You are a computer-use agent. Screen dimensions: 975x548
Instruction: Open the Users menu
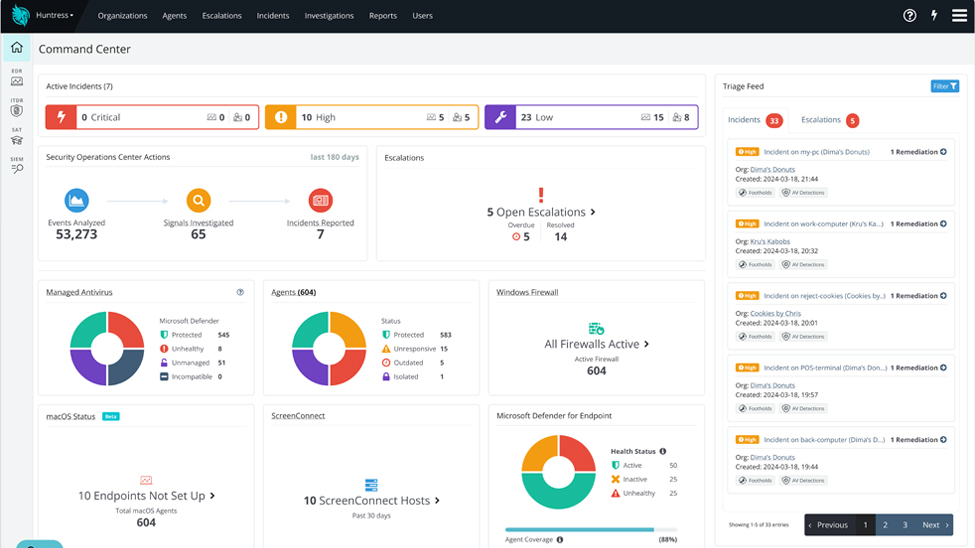point(422,16)
